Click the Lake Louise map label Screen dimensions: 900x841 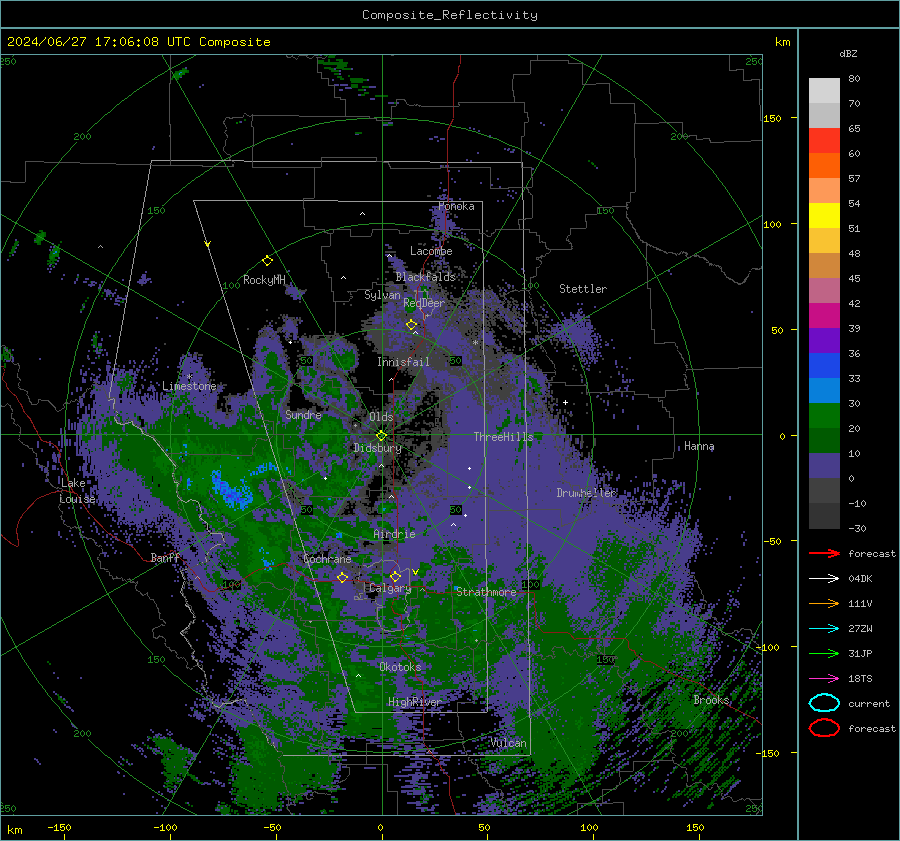77,491
